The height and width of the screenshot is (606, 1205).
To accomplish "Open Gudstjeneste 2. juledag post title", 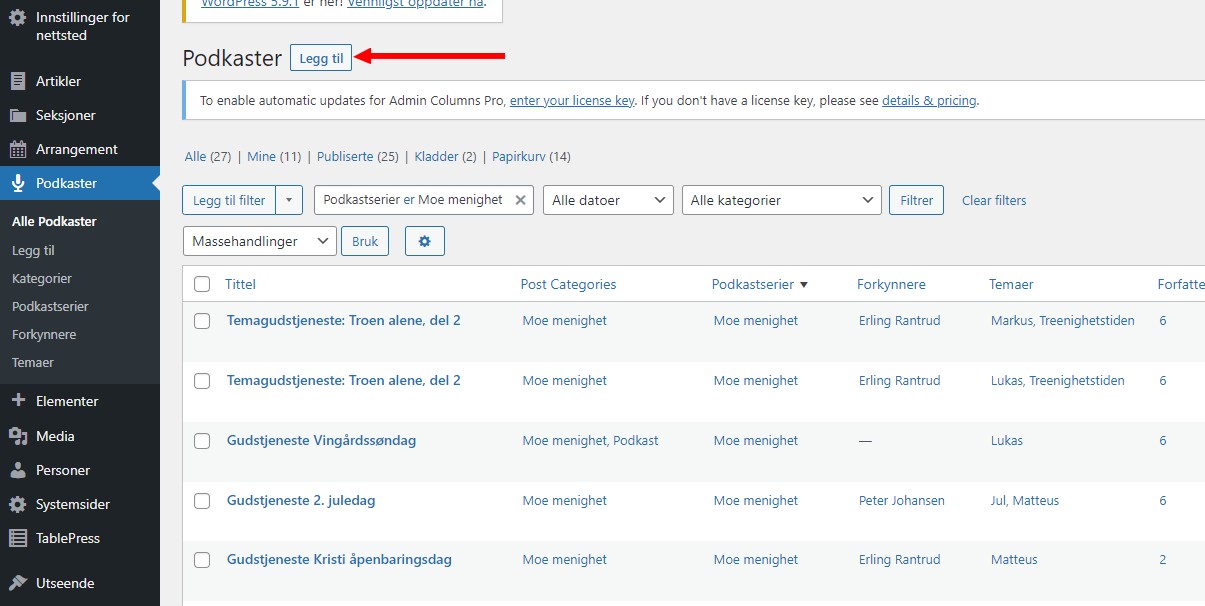I will coord(301,501).
